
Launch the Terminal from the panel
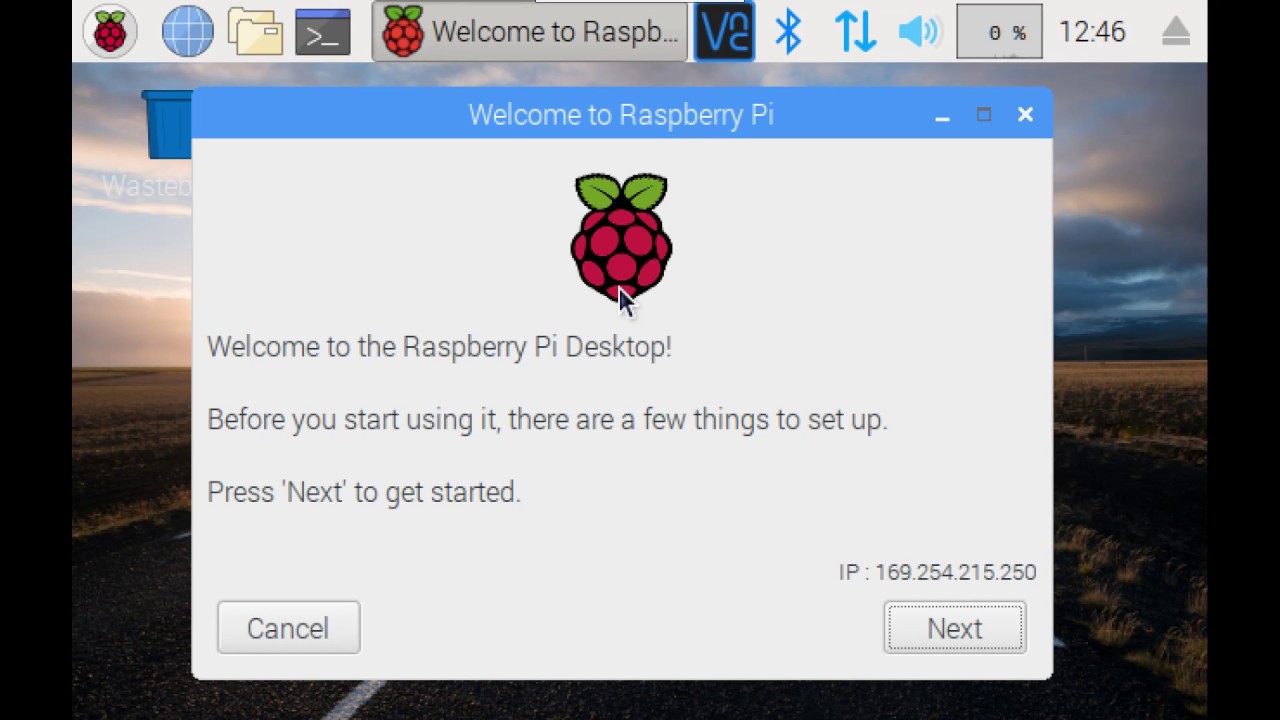(323, 32)
